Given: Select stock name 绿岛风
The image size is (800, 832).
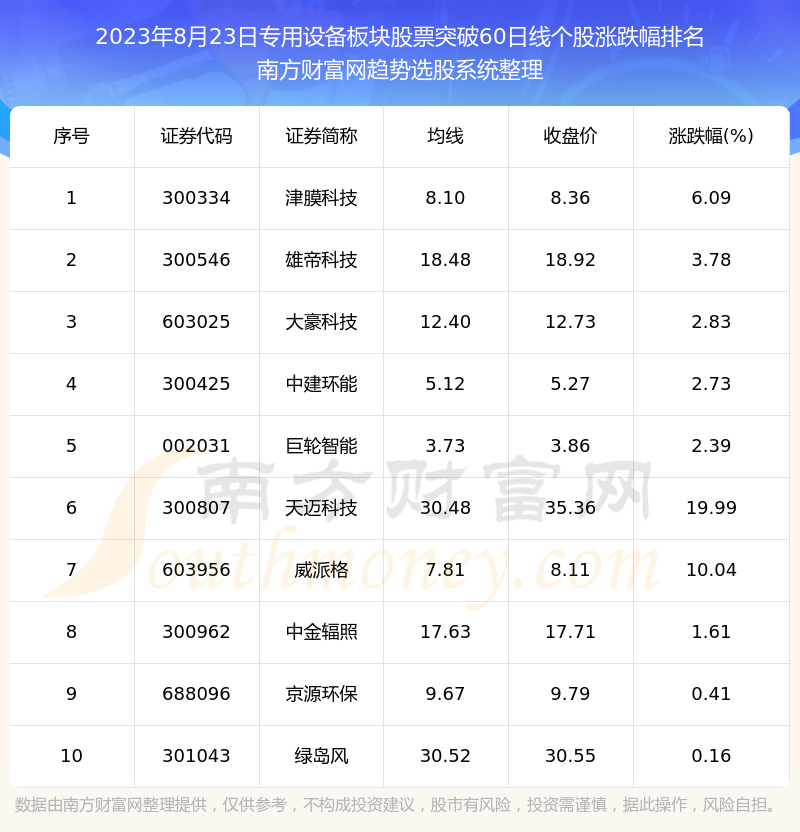Looking at the screenshot, I should click(x=321, y=756).
